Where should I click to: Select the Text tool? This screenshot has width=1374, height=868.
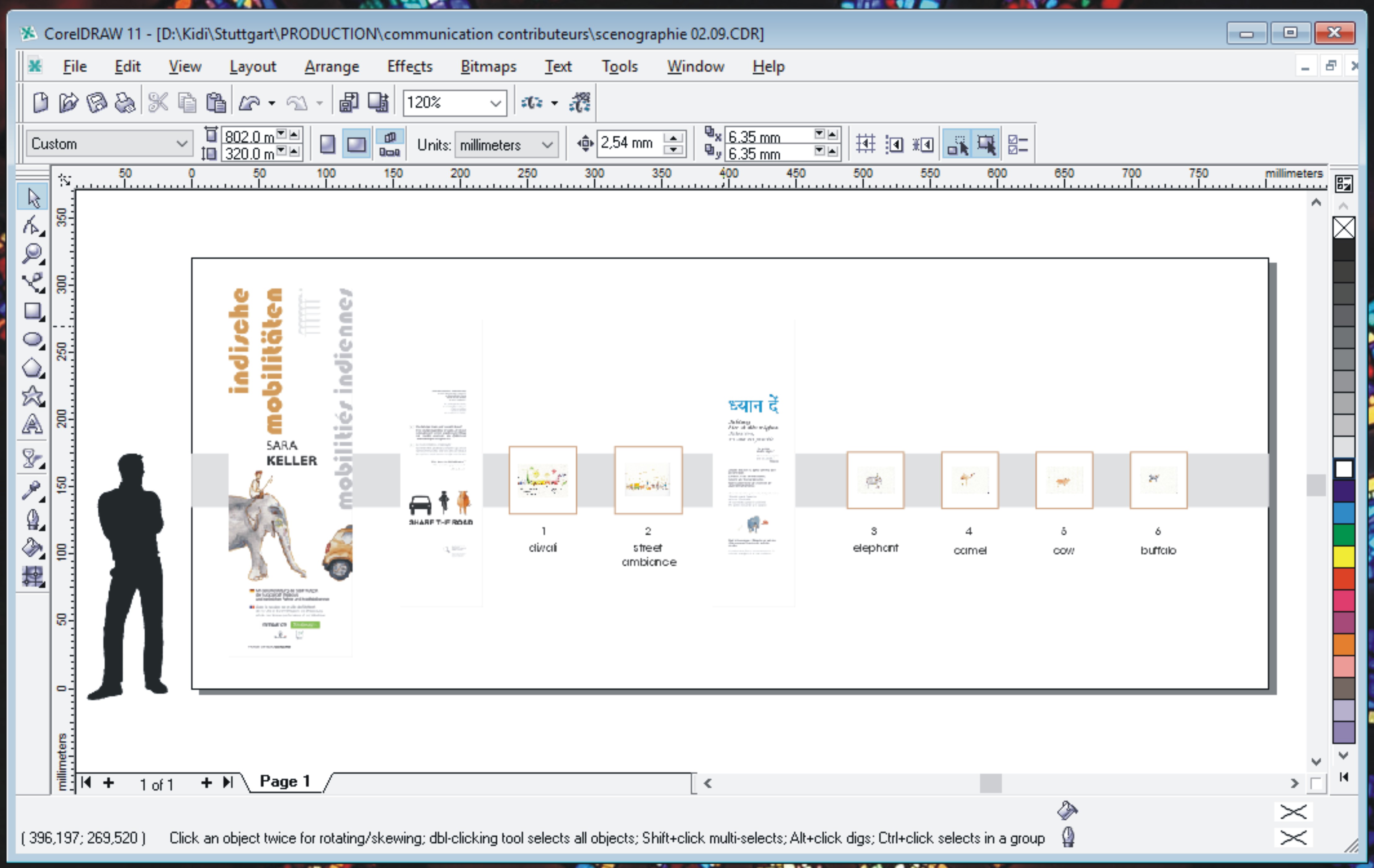tap(33, 425)
